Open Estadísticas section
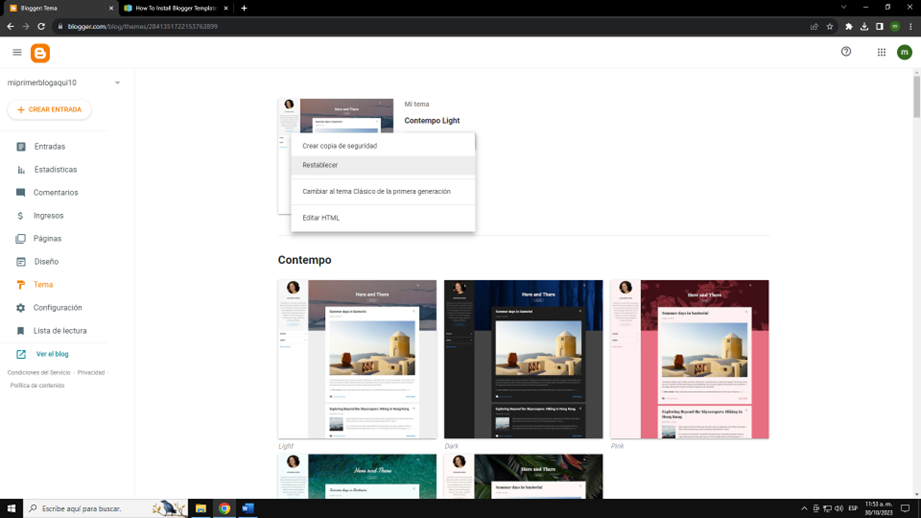The width and height of the screenshot is (921, 518). pyautogui.click(x=54, y=170)
